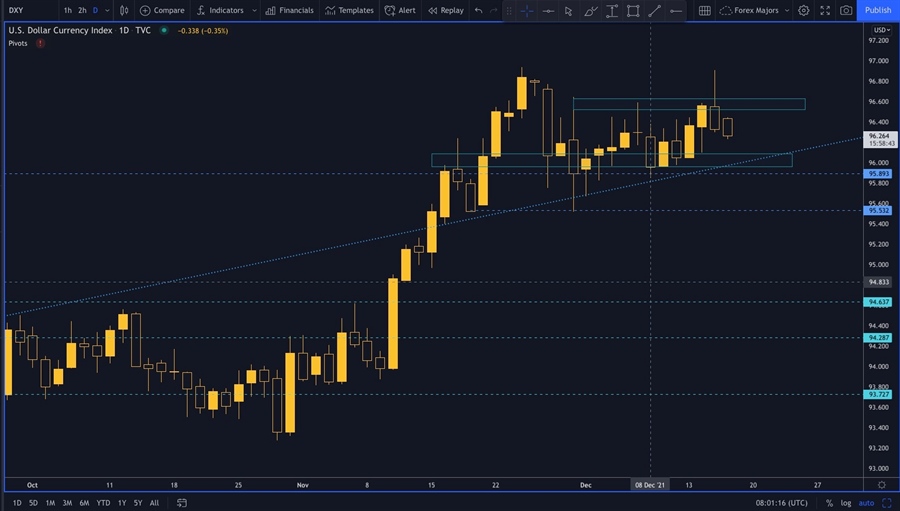Open the Compare symbols dialog

pos(162,10)
